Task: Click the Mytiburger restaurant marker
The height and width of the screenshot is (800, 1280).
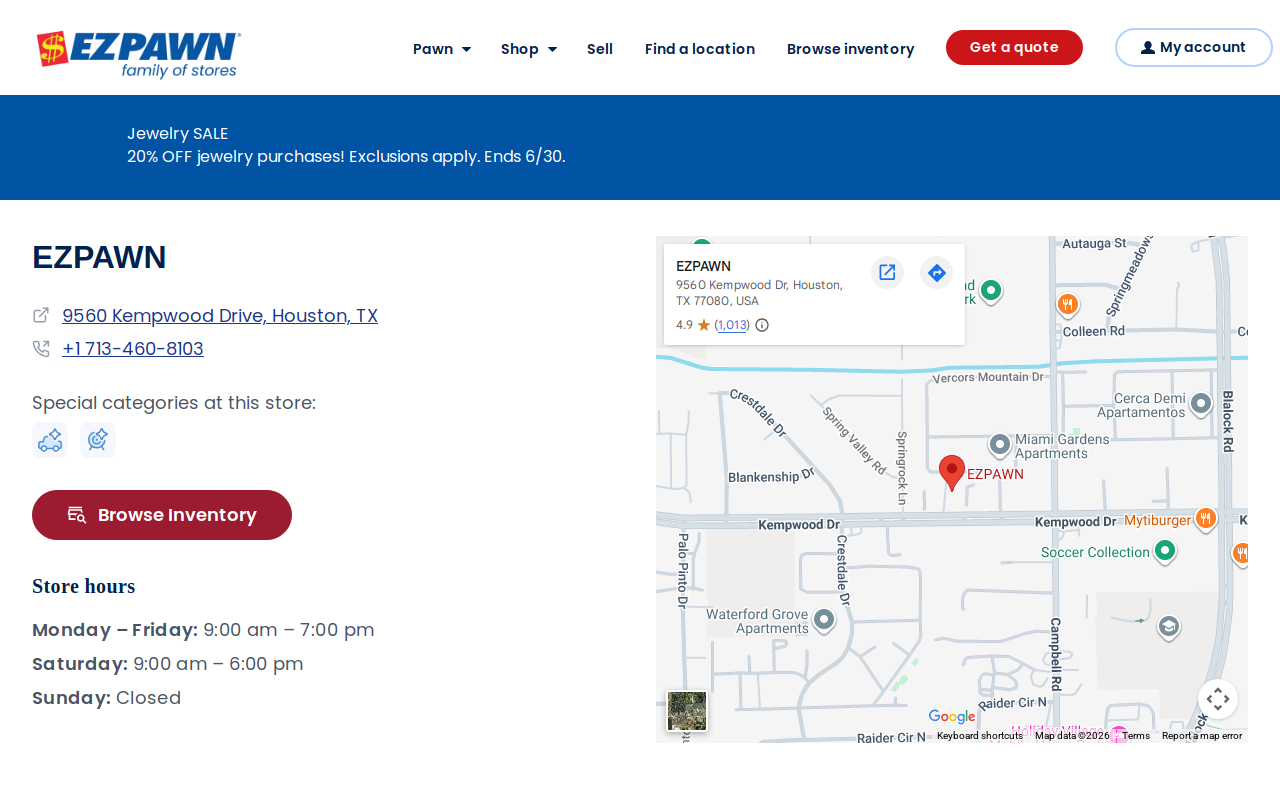Action: coord(1206,519)
